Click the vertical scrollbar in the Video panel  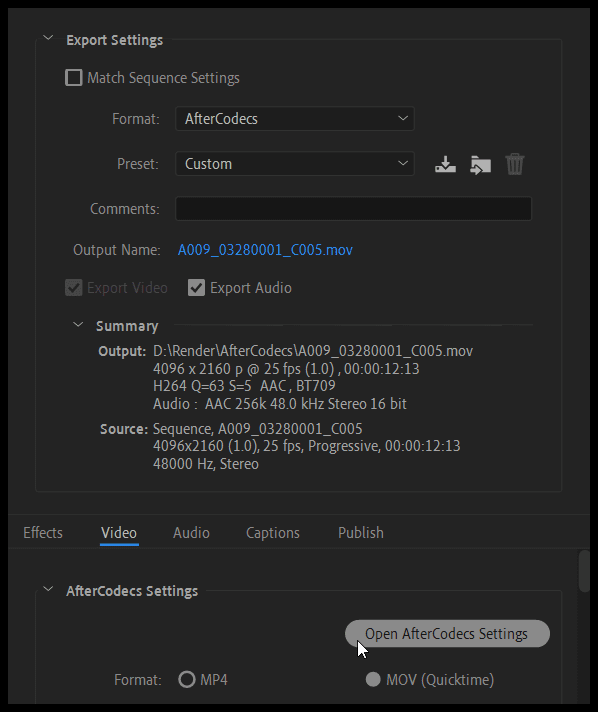tap(584, 571)
